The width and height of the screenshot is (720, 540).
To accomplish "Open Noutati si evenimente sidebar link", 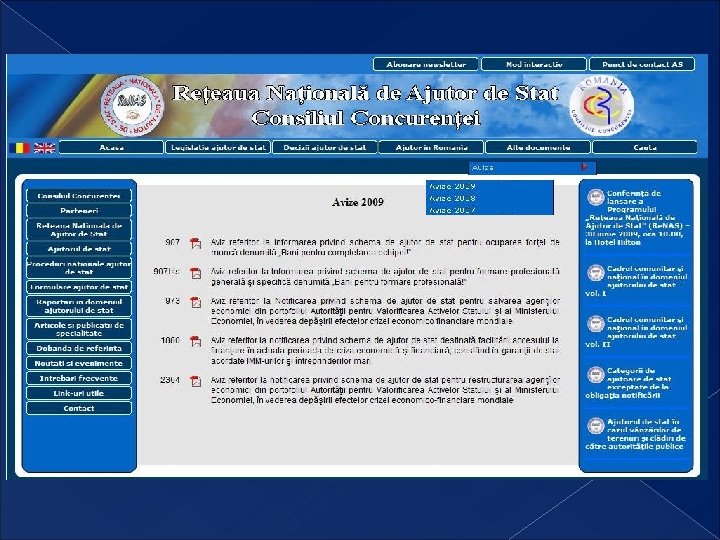I will coord(79,363).
